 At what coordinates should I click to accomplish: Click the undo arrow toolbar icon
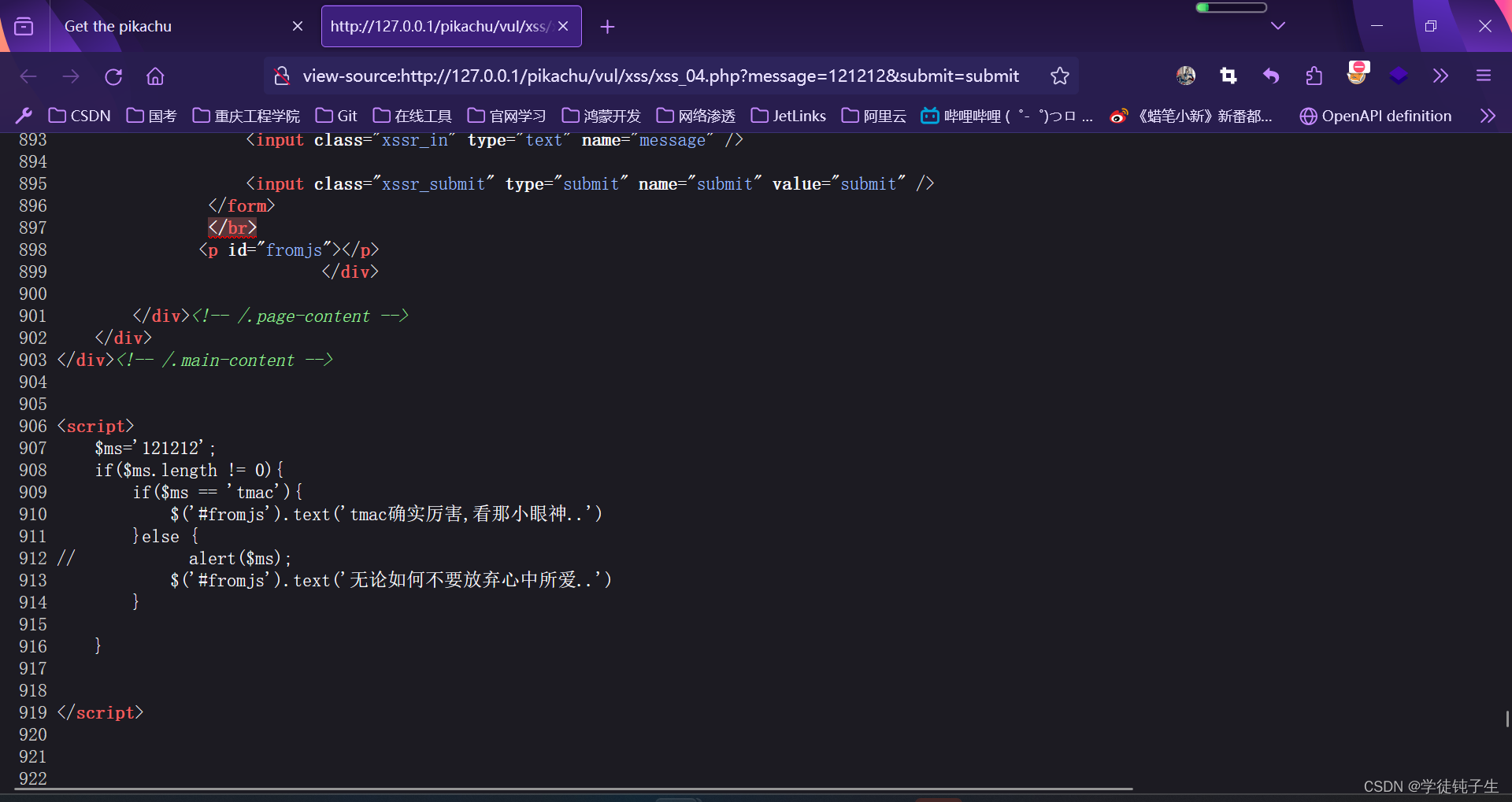[1270, 76]
